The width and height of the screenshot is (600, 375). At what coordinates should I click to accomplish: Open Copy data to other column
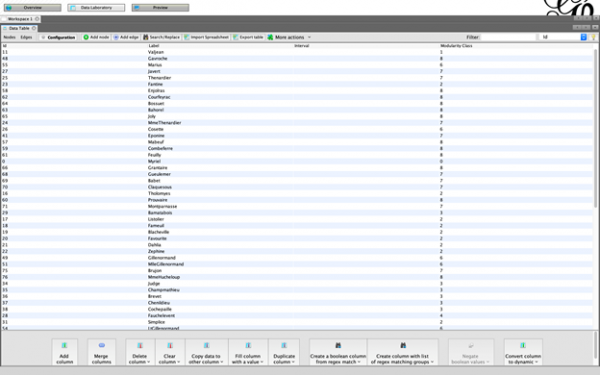(x=206, y=352)
